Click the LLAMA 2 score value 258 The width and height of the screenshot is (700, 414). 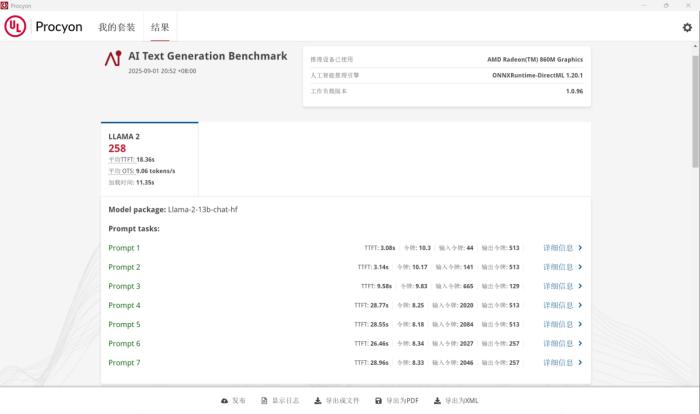pos(117,148)
